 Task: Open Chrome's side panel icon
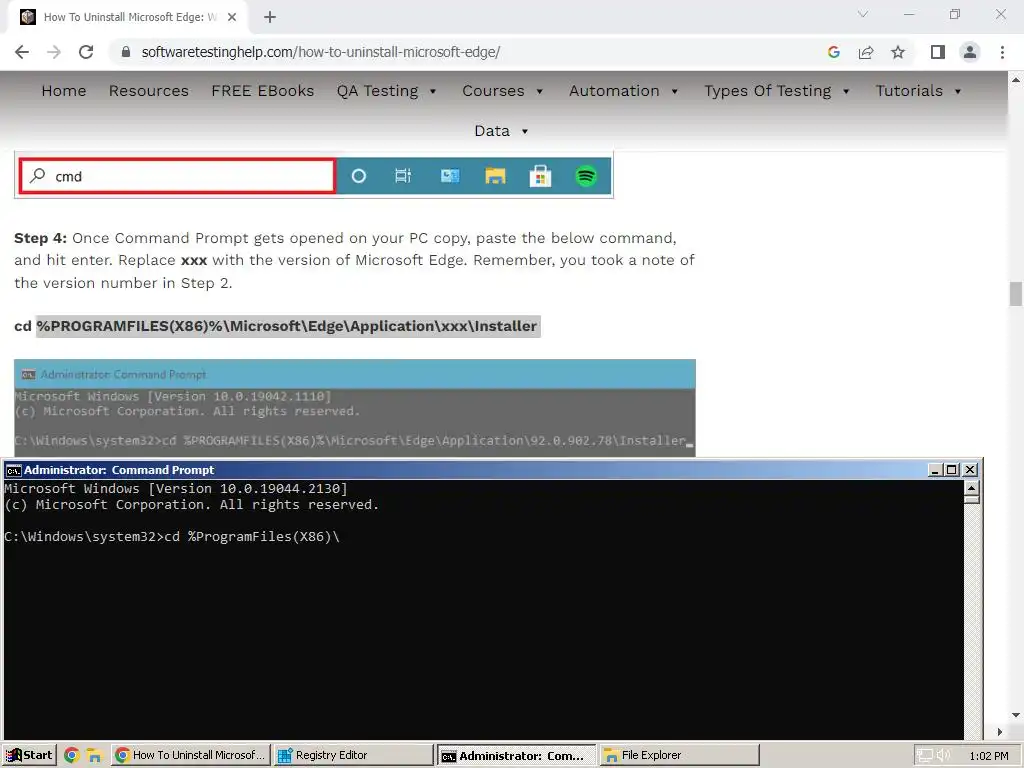938,52
